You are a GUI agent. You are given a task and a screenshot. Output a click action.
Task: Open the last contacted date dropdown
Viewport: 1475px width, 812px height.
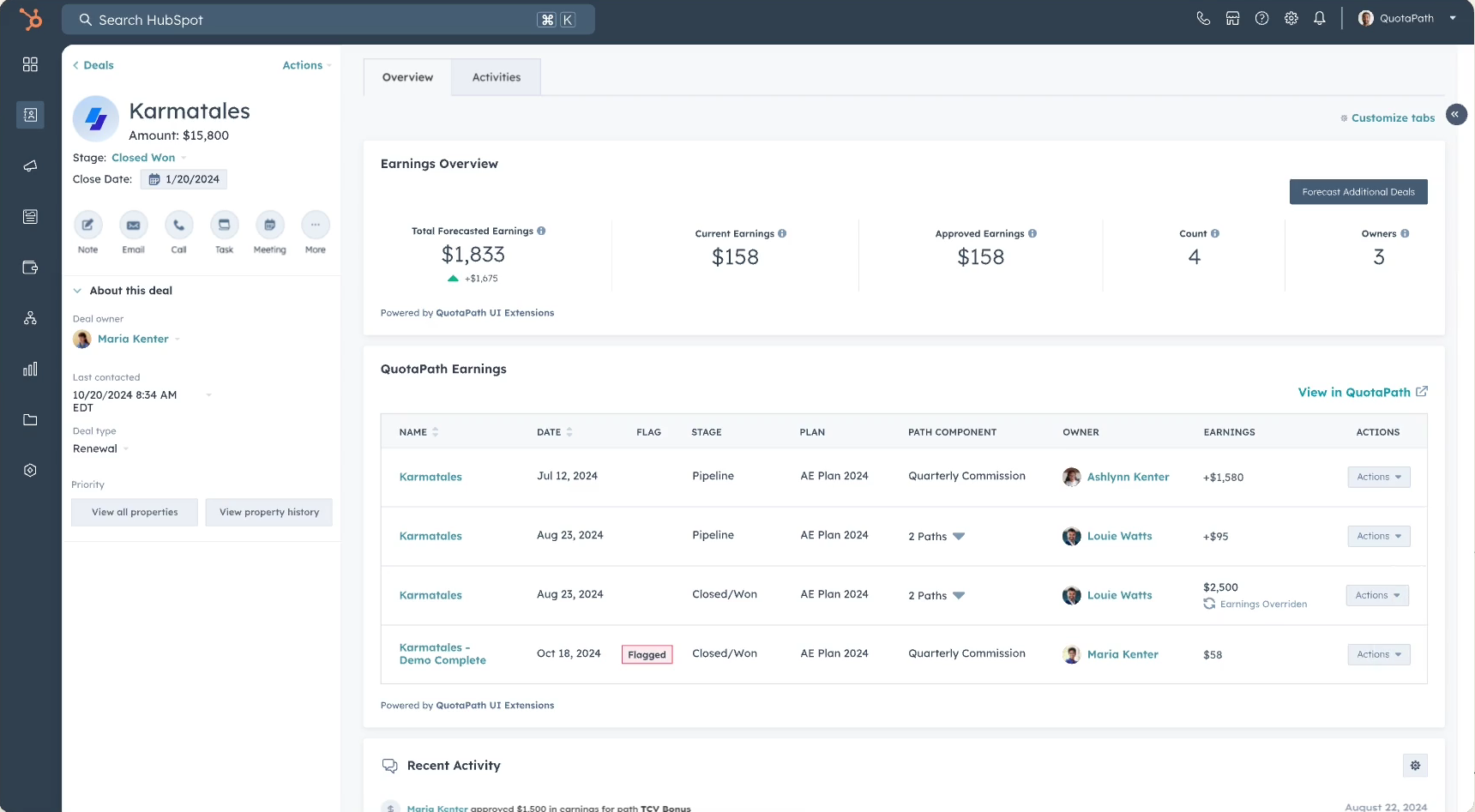(208, 395)
